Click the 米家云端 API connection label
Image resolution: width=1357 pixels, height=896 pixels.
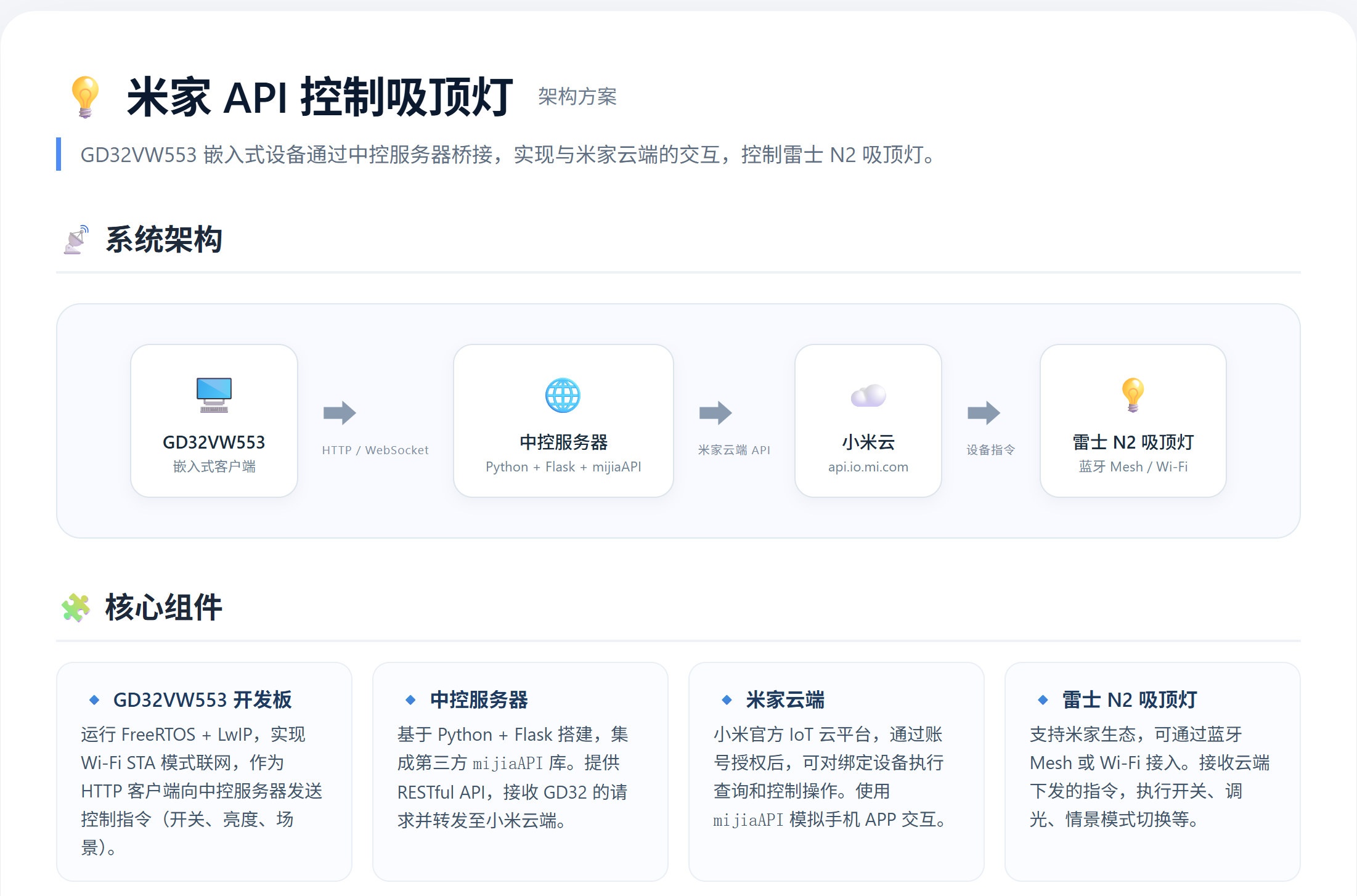(734, 450)
